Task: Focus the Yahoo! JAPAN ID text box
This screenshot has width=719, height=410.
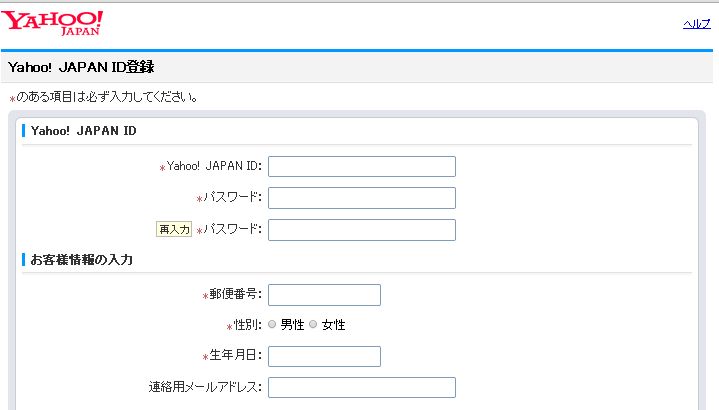Action: (361, 167)
